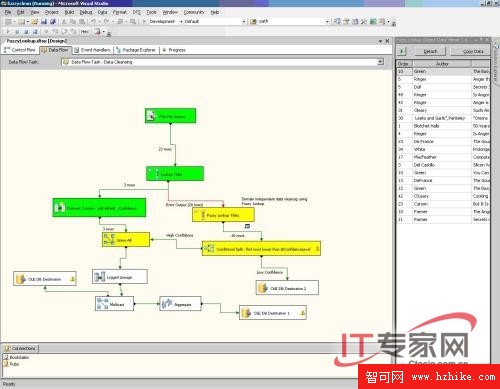The image size is (500, 389).
Task: Open the path search combo box arrow
Action: pos(327,21)
